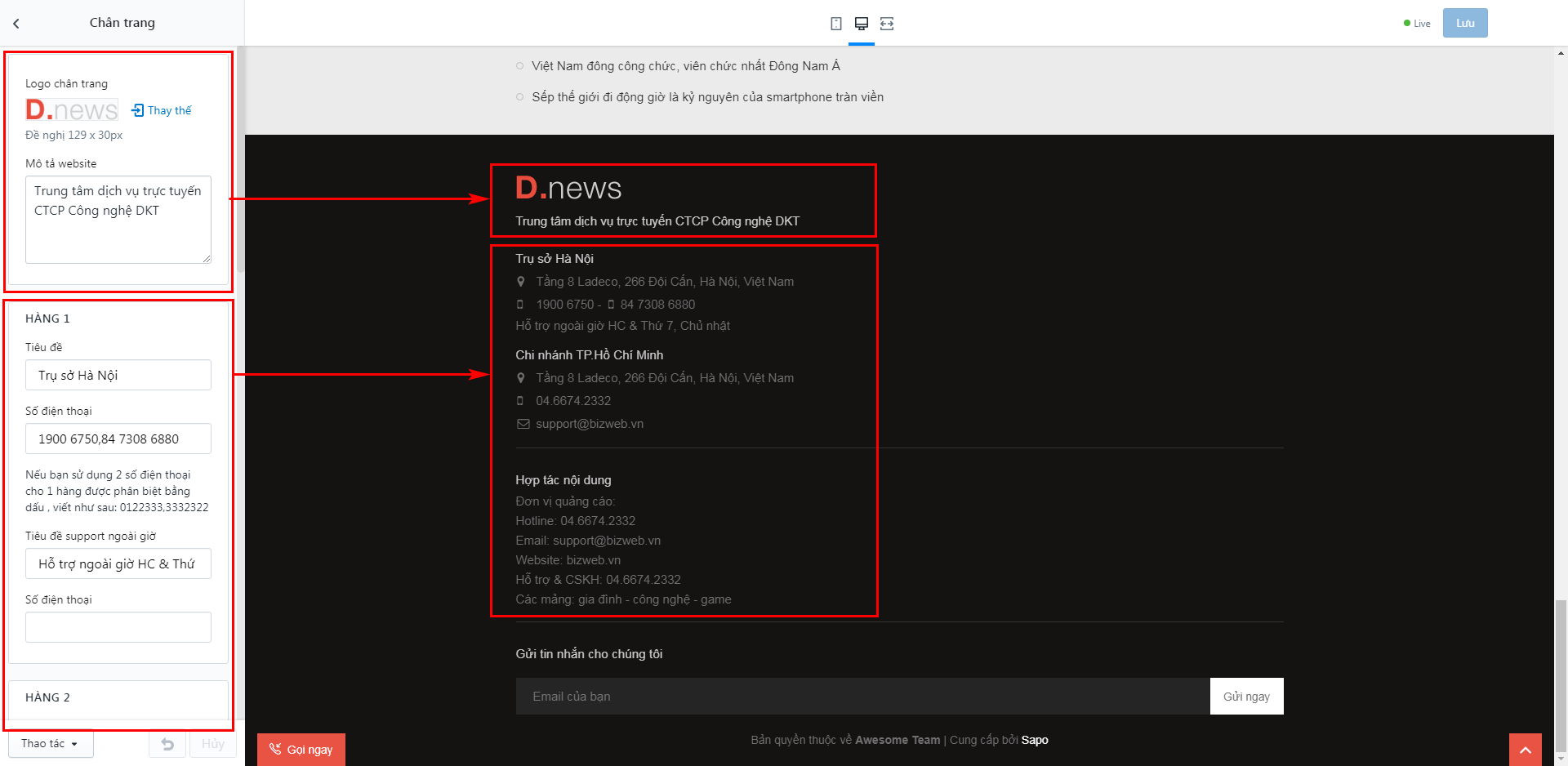Image resolution: width=1568 pixels, height=766 pixels.
Task: Edit the Tiêu đề field Trụ sở Hà Nội
Action: point(118,375)
